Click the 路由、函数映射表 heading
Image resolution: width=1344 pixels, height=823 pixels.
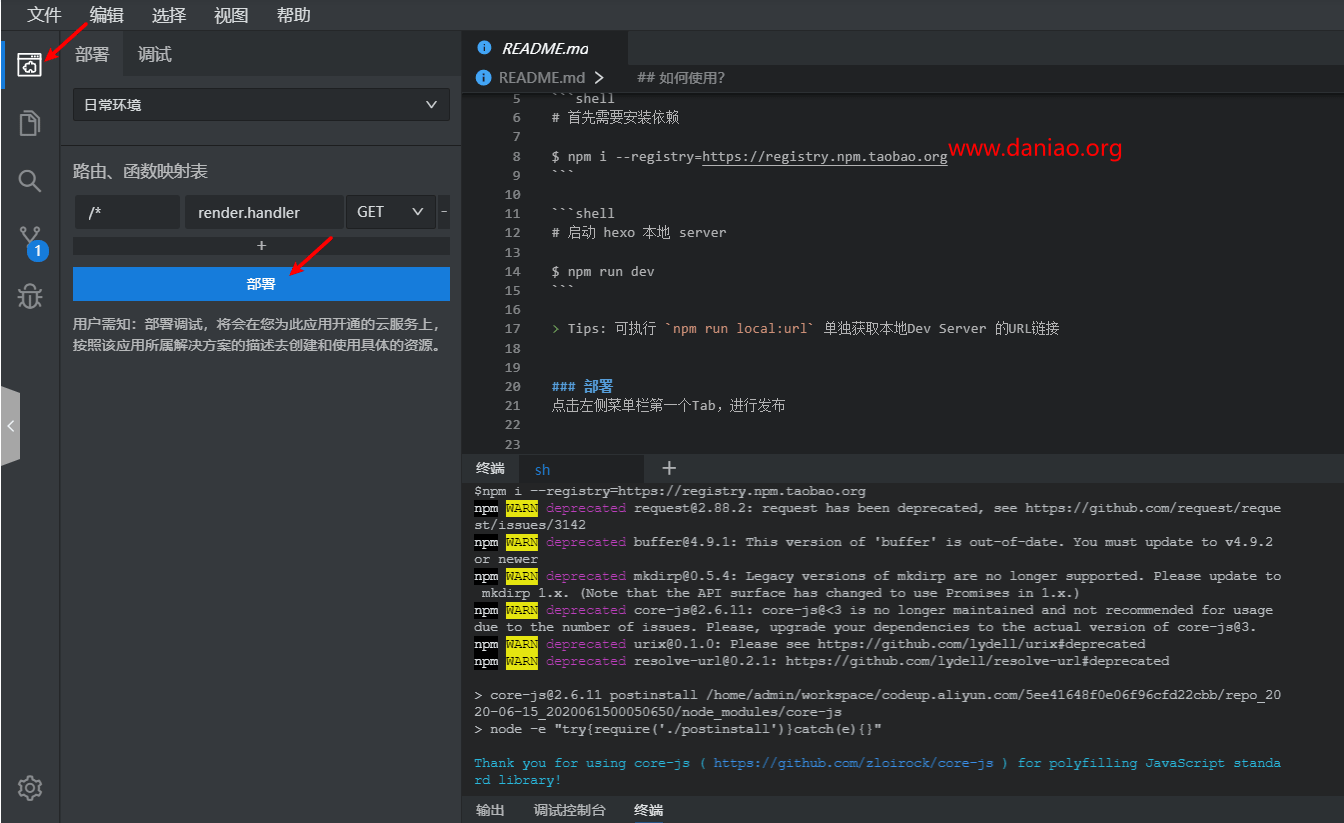pyautogui.click(x=140, y=172)
